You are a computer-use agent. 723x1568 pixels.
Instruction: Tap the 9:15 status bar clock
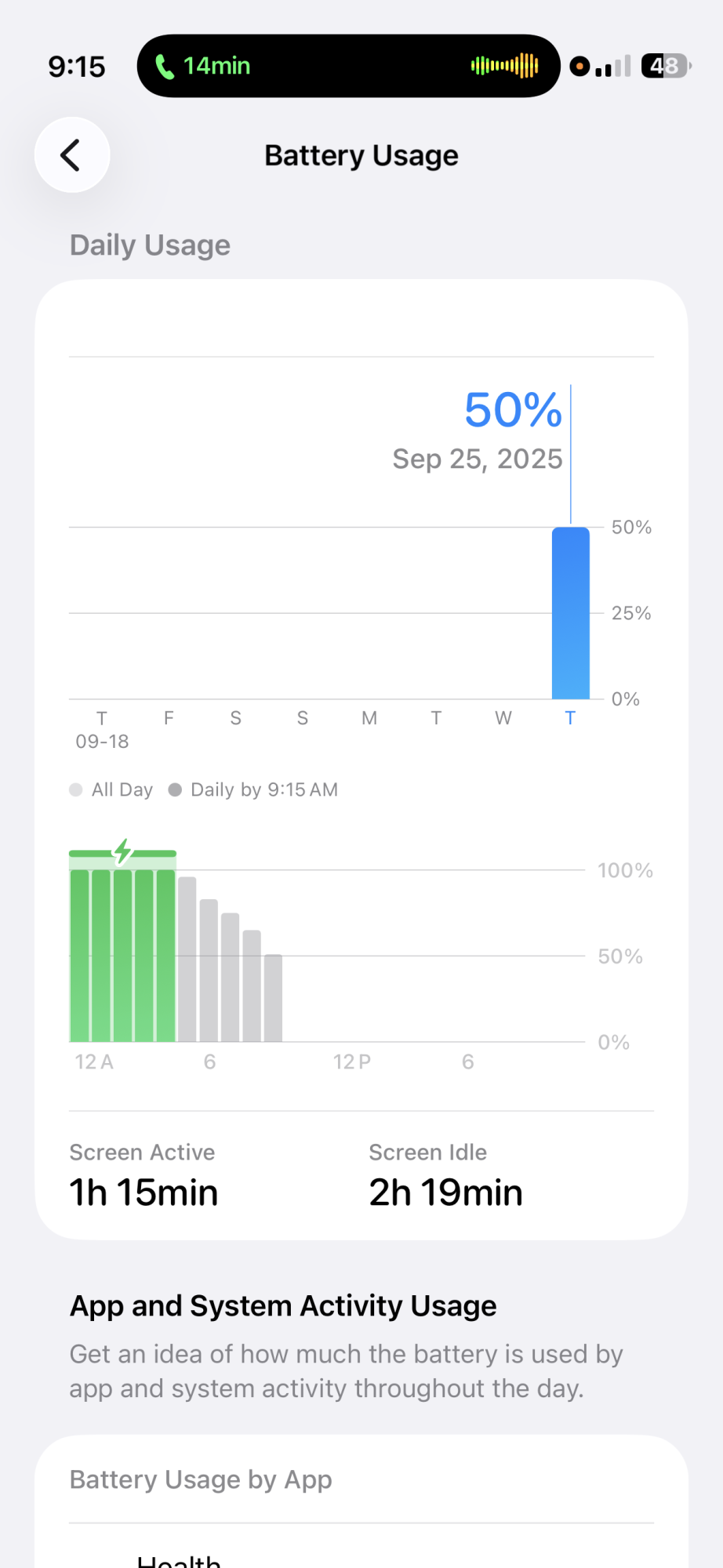pyautogui.click(x=77, y=67)
